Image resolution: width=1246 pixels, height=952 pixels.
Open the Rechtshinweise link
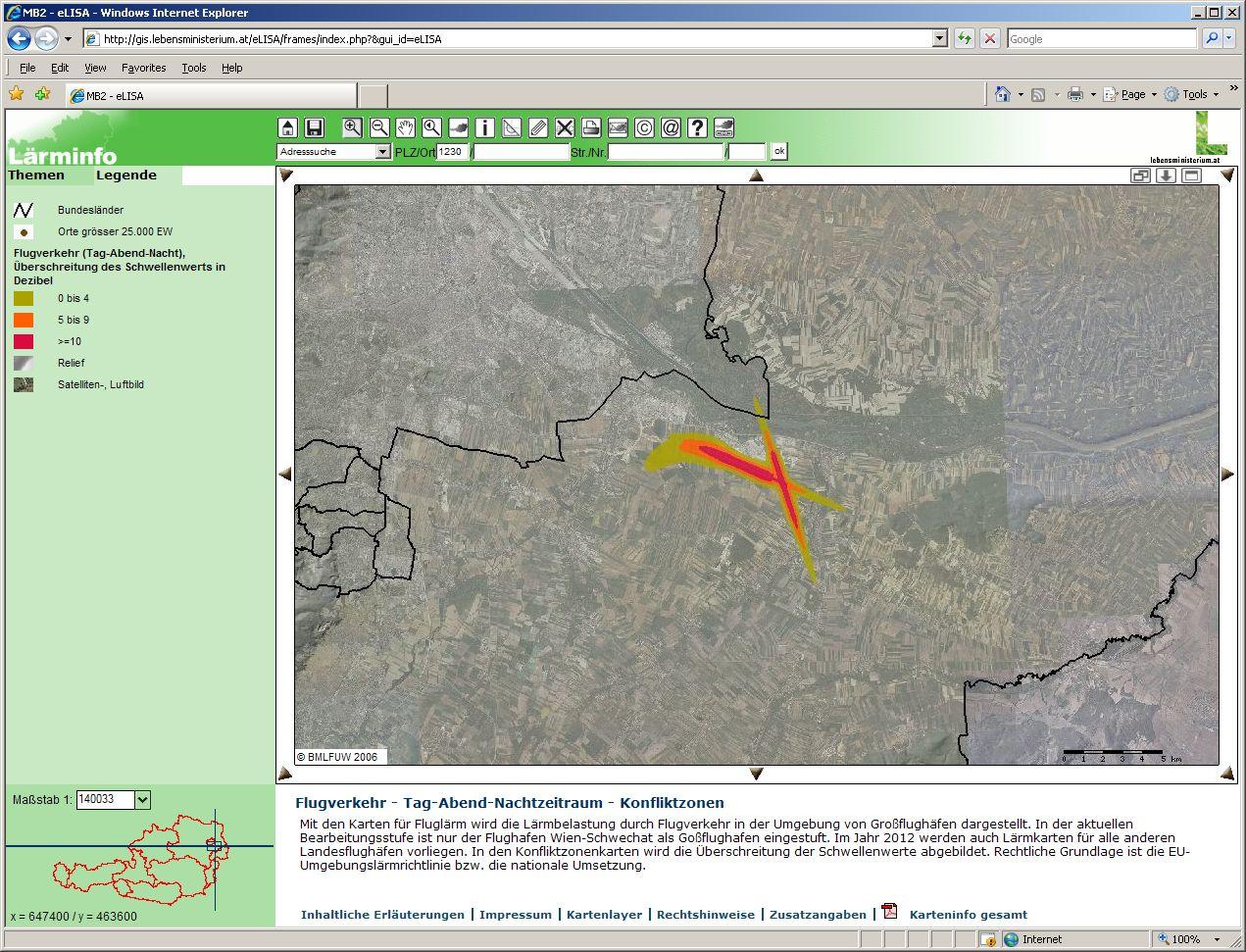[706, 915]
